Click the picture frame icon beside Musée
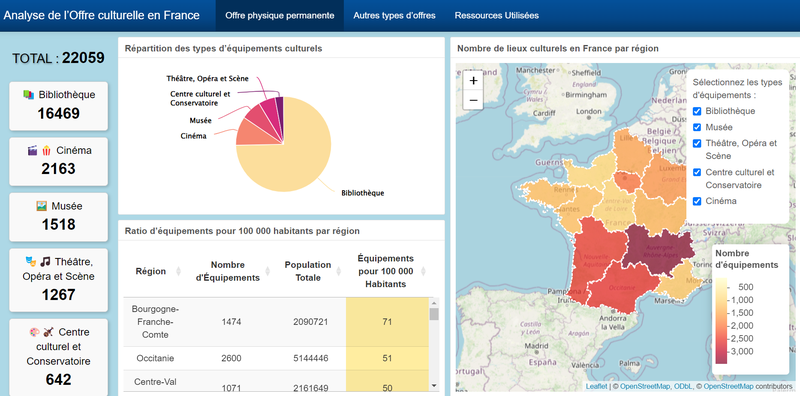 tap(41, 206)
